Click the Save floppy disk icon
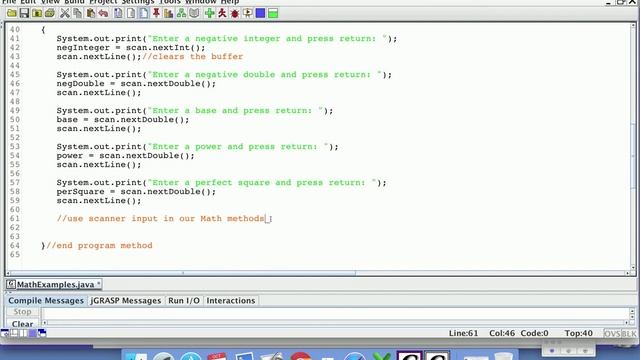 [x=24, y=13]
